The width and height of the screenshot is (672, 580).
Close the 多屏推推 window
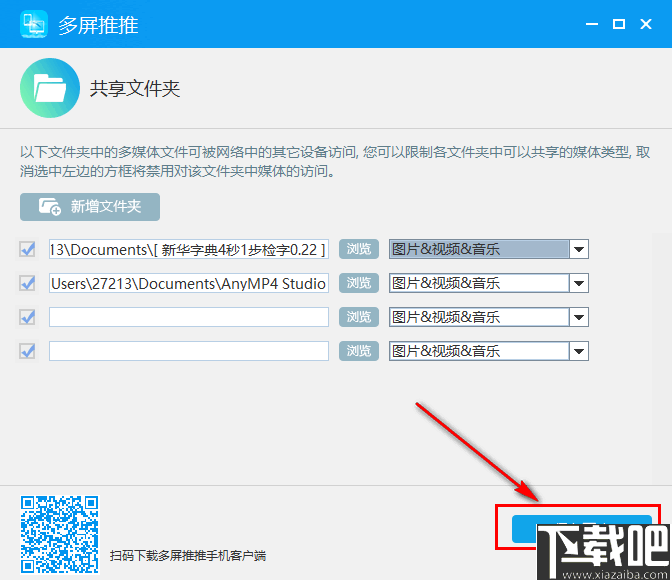[x=646, y=24]
